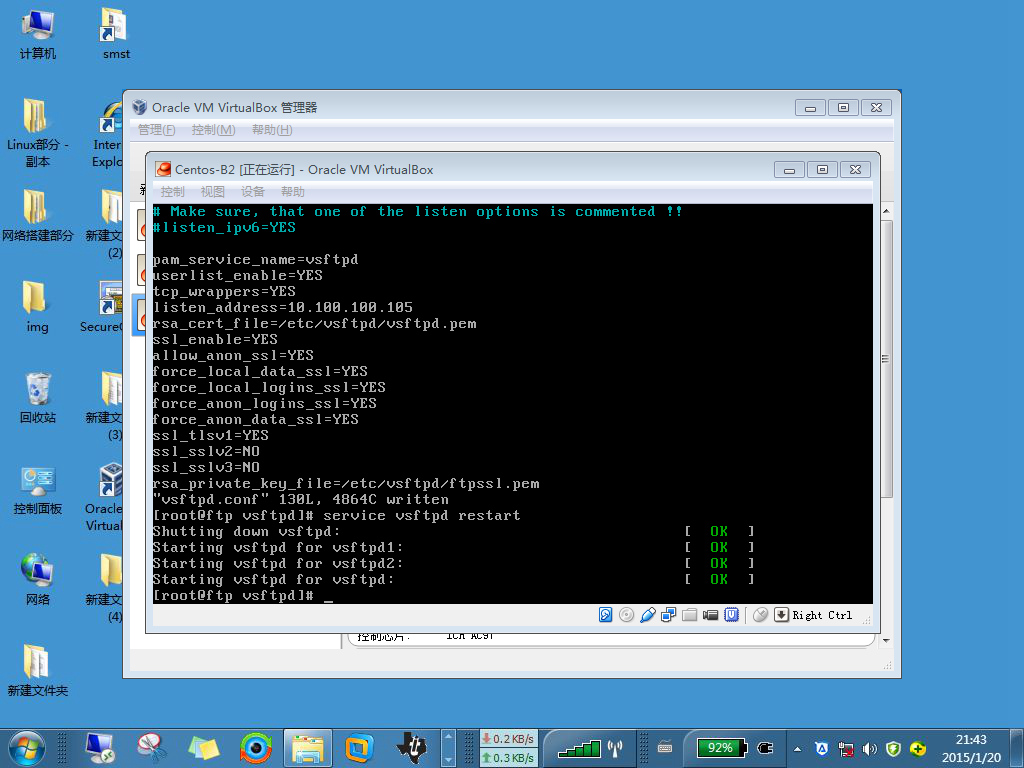Select the 控制面板 control panel icon
Image resolution: width=1024 pixels, height=768 pixels.
tap(38, 490)
